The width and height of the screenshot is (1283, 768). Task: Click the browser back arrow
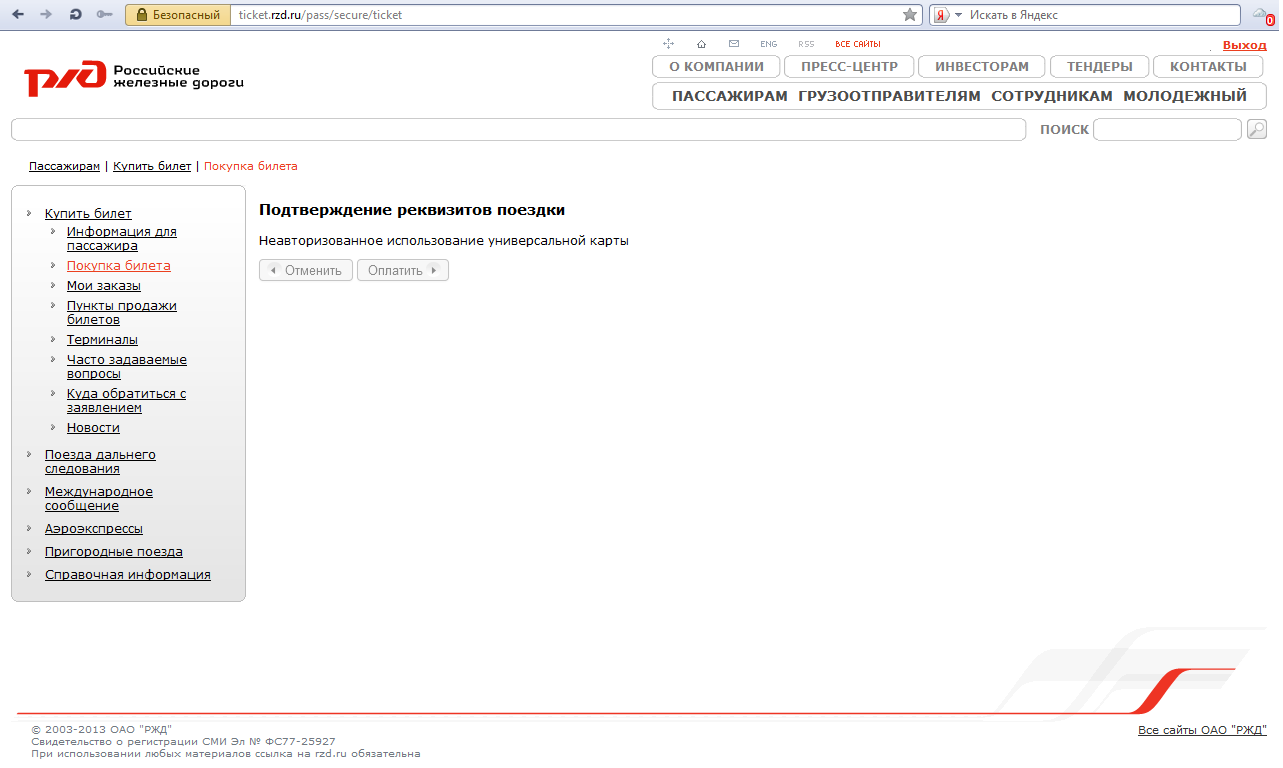(x=18, y=15)
